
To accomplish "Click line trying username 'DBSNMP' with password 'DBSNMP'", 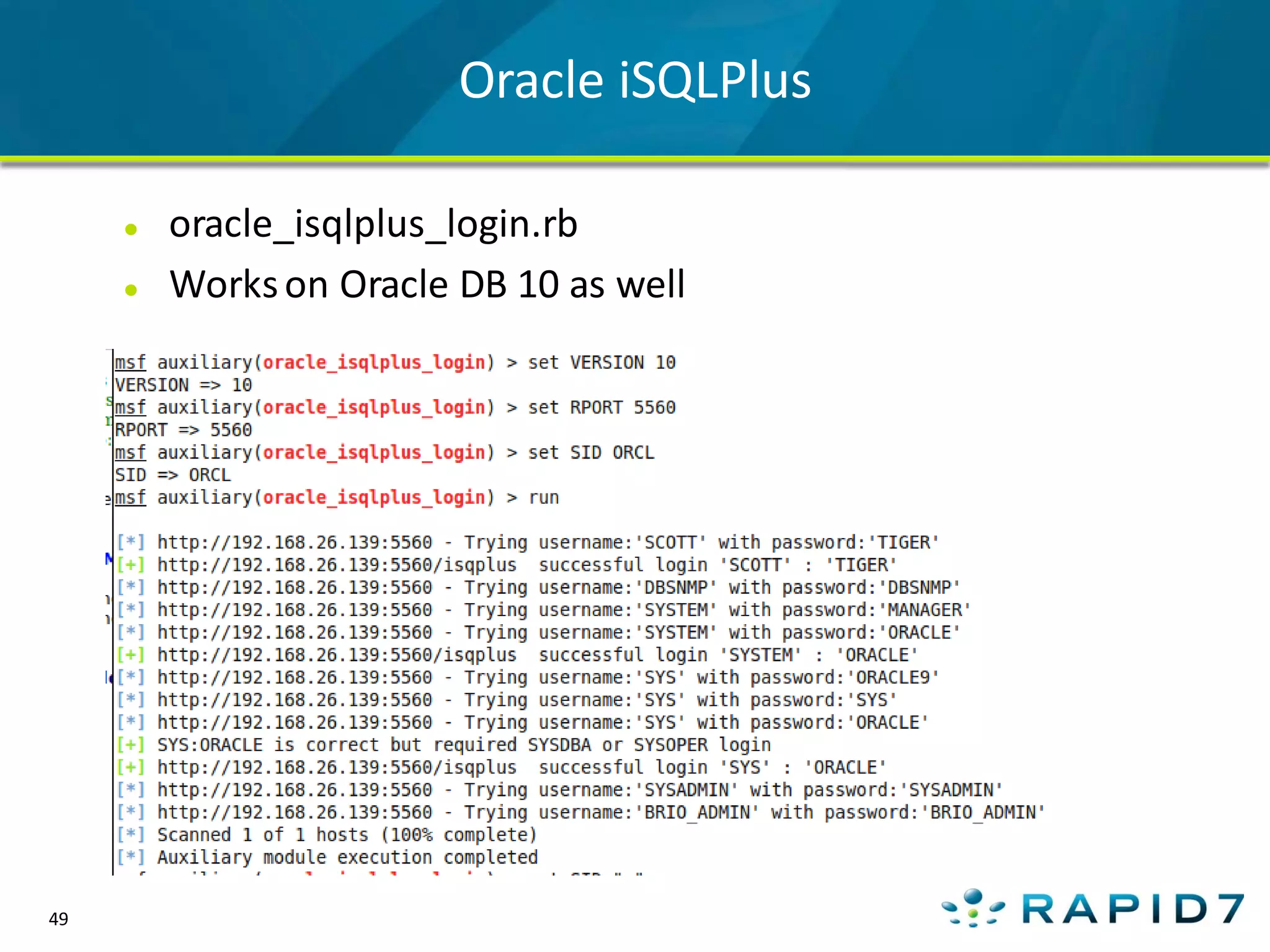I will pyautogui.click(x=539, y=588).
